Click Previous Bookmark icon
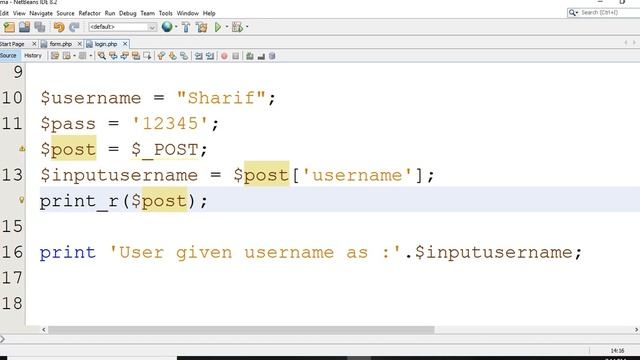 pos(161,56)
